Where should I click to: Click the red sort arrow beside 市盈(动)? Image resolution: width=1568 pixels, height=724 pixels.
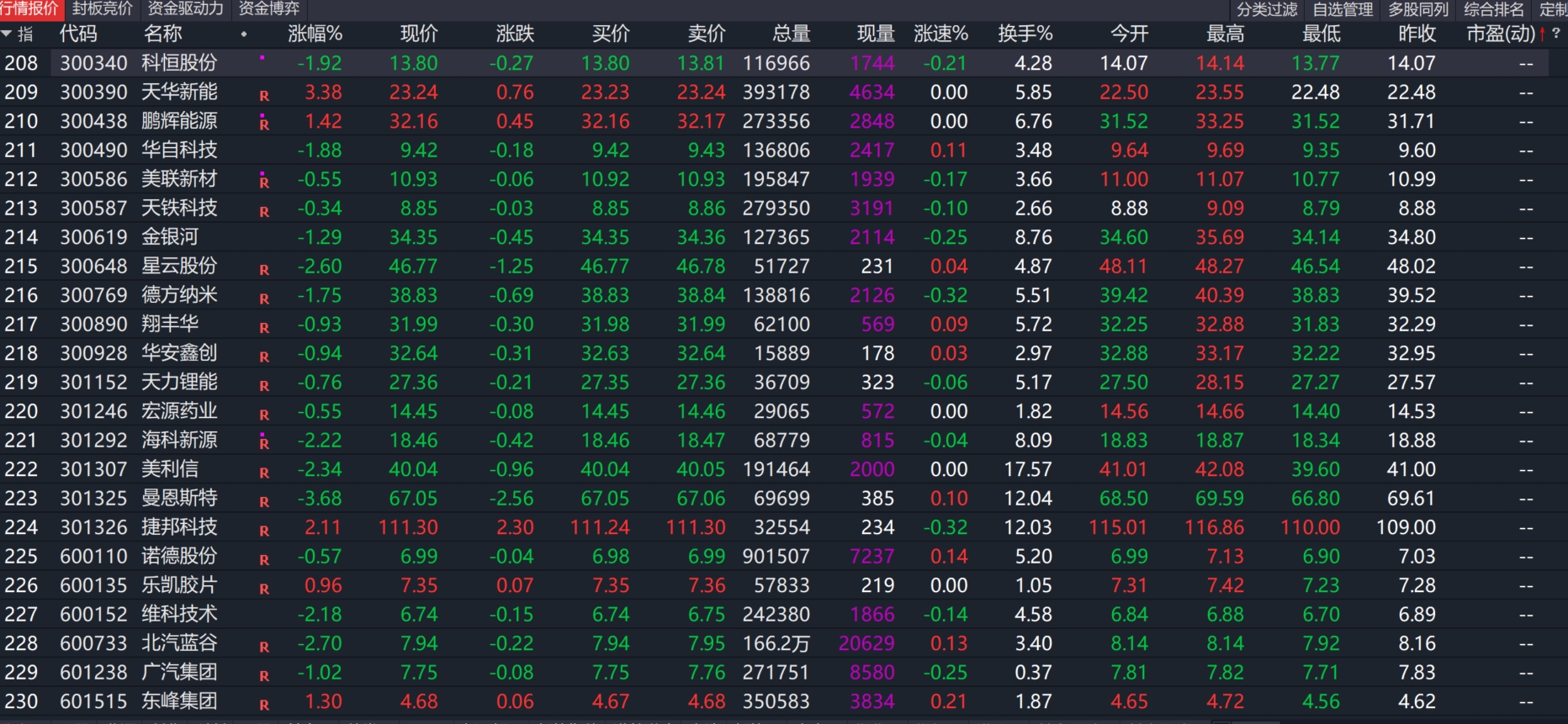pos(1543,34)
